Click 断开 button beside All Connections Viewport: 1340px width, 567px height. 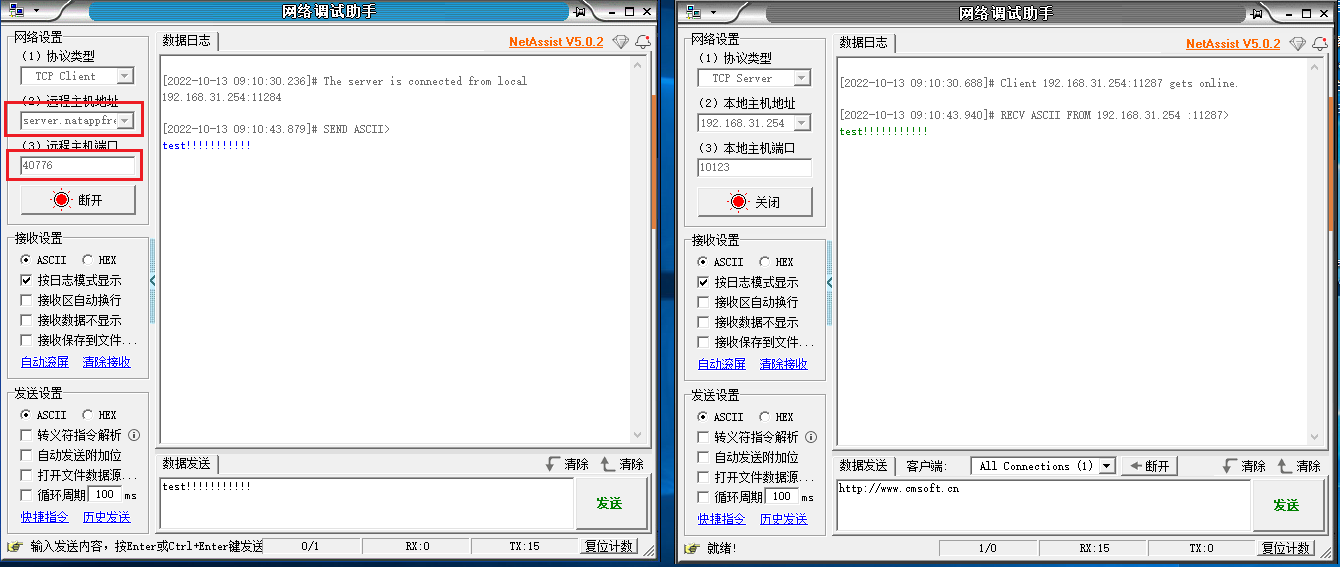tap(1150, 466)
